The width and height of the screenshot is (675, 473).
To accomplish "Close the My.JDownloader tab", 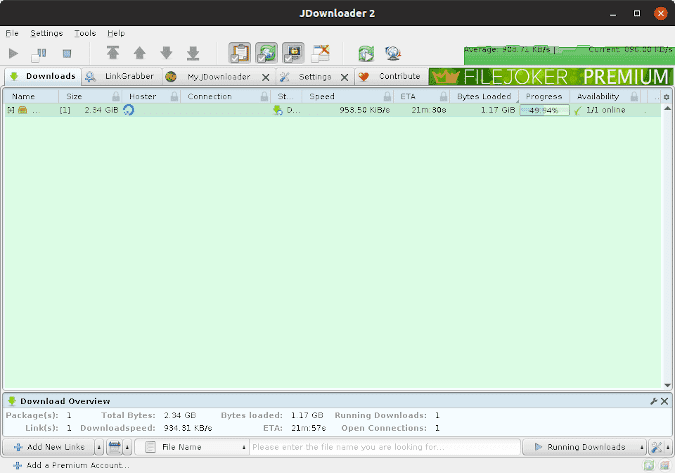I will (x=266, y=77).
